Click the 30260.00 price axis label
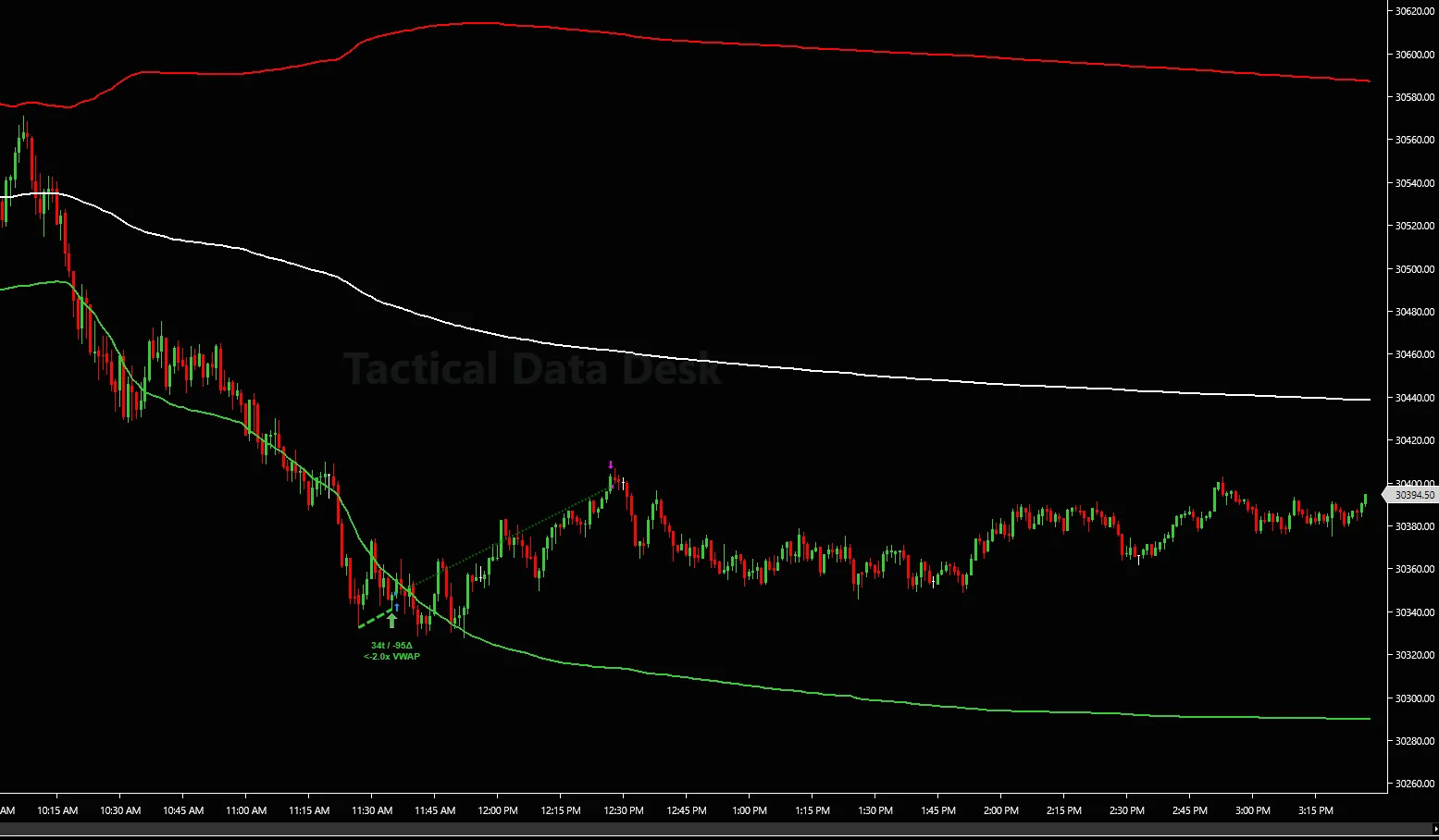The width and height of the screenshot is (1439, 840). pos(1415,784)
